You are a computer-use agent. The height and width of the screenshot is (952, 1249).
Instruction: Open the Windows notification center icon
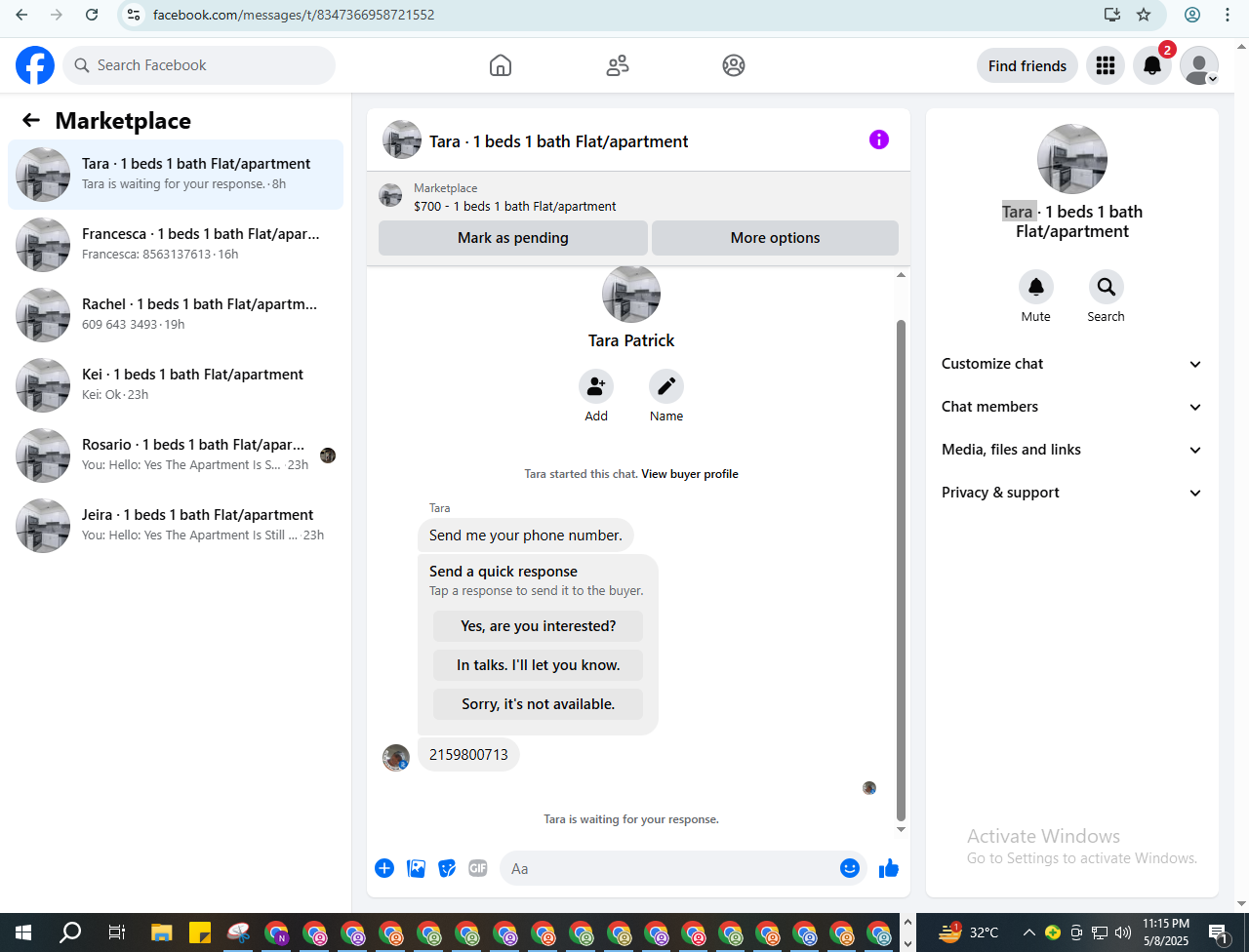point(1218,932)
